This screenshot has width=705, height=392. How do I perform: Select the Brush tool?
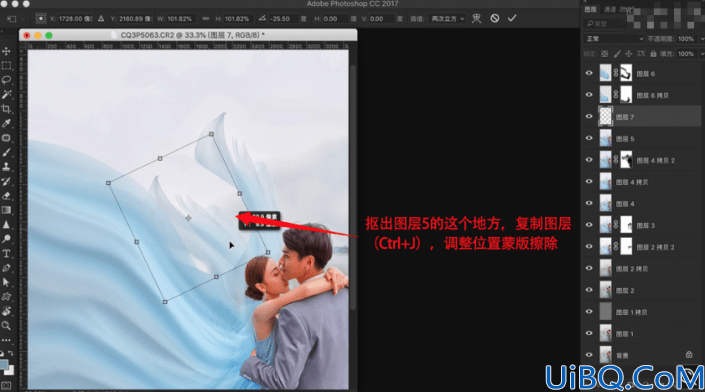coord(6,152)
